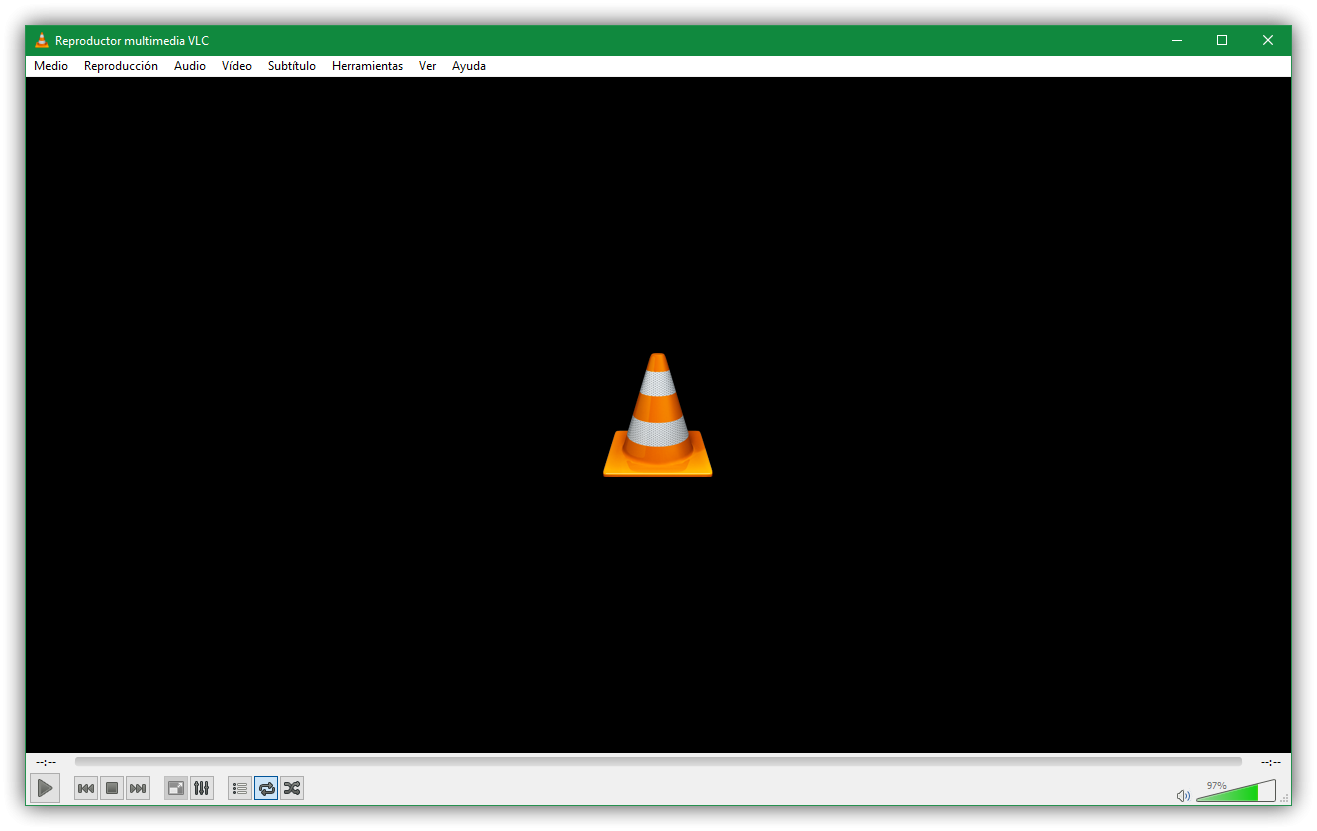Open the Reproducción menu
Screen dimensions: 1317x831
[121, 66]
